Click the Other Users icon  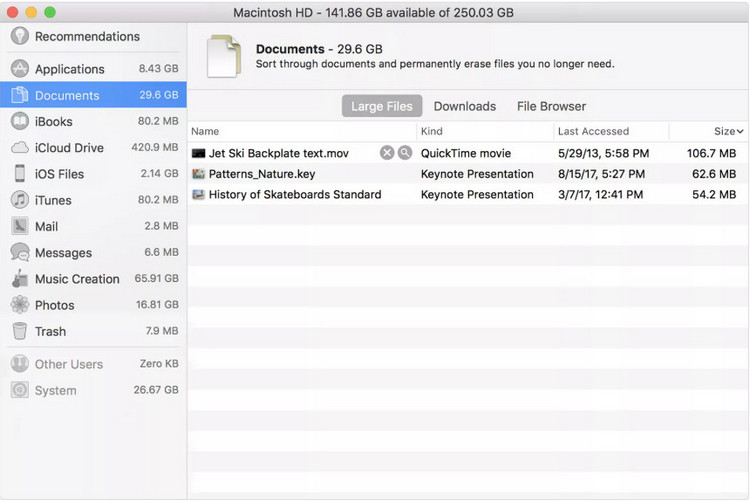click(x=20, y=364)
